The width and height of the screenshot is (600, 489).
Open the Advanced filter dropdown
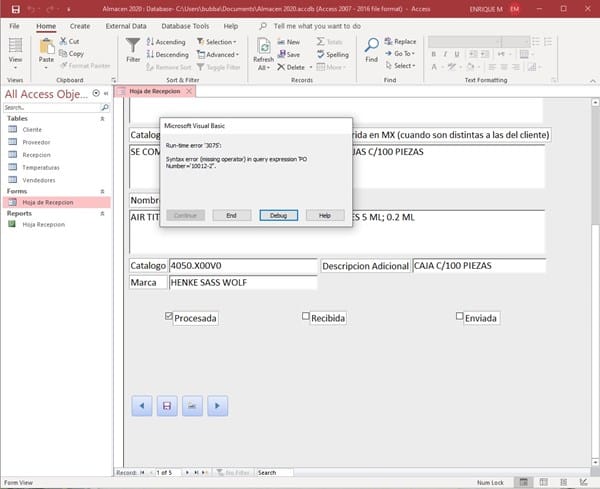point(218,55)
